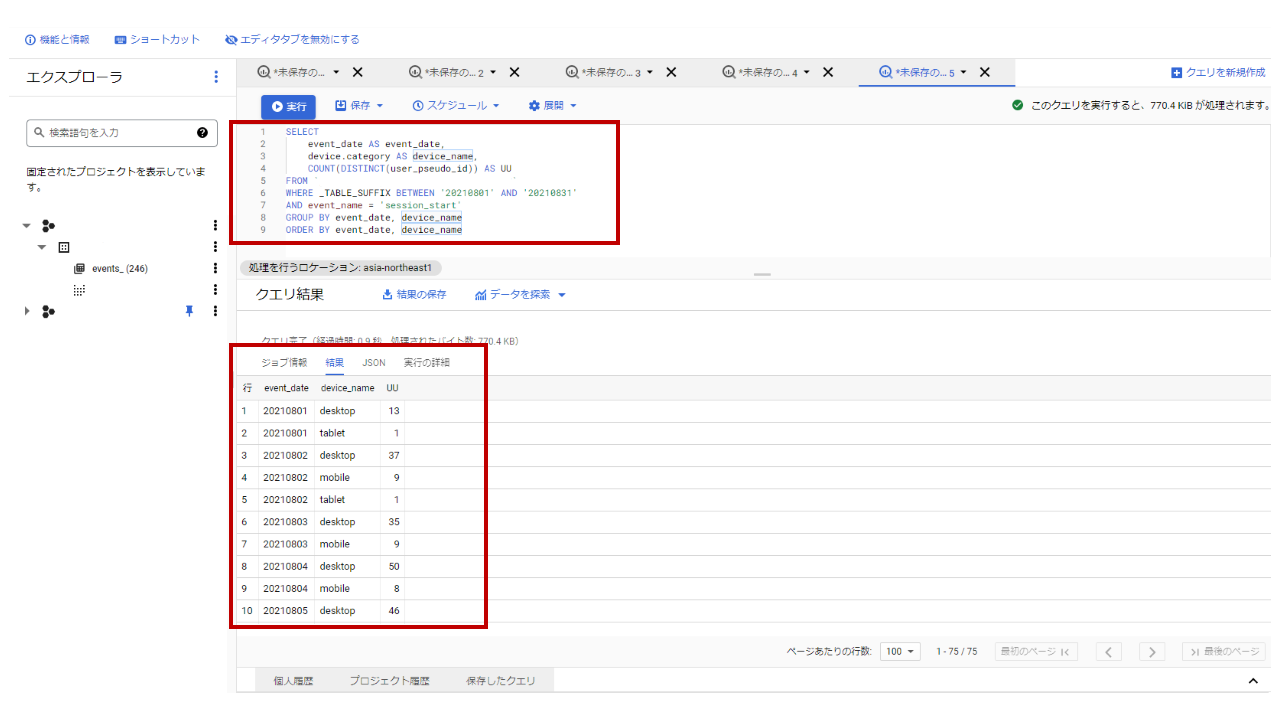Unpin the pinned project in Explorer
The image size is (1280, 720).
coord(189,311)
